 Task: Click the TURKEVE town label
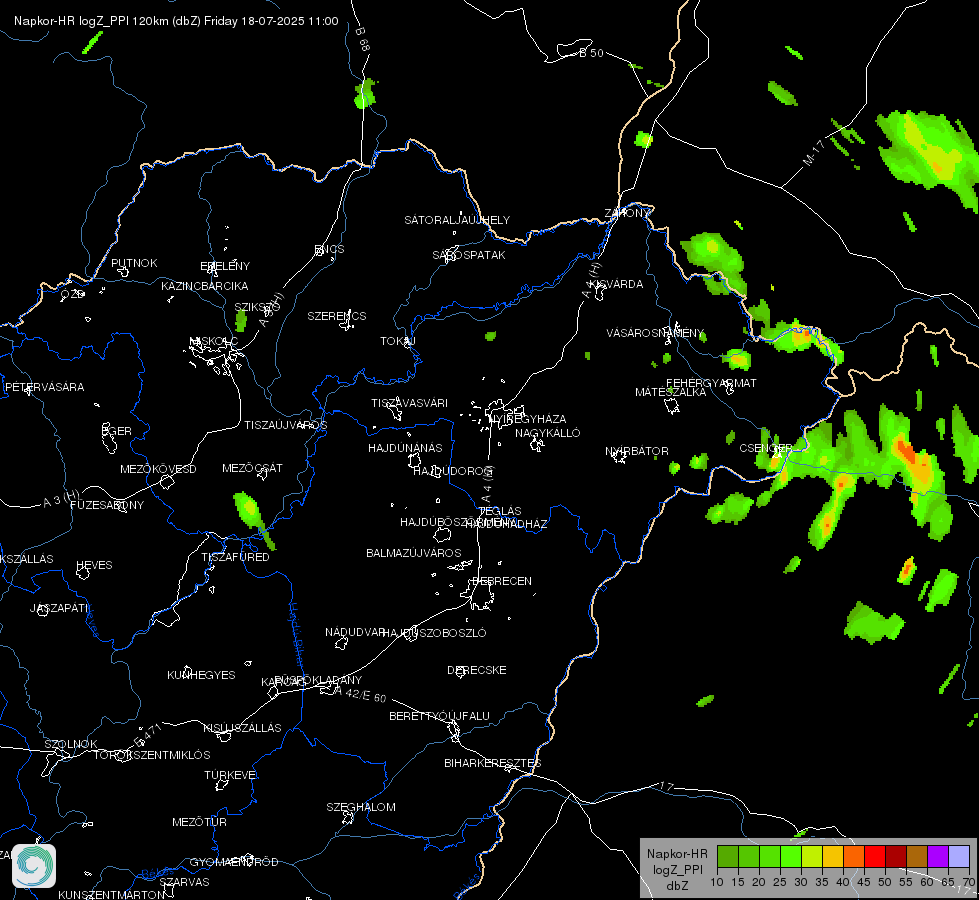point(230,774)
